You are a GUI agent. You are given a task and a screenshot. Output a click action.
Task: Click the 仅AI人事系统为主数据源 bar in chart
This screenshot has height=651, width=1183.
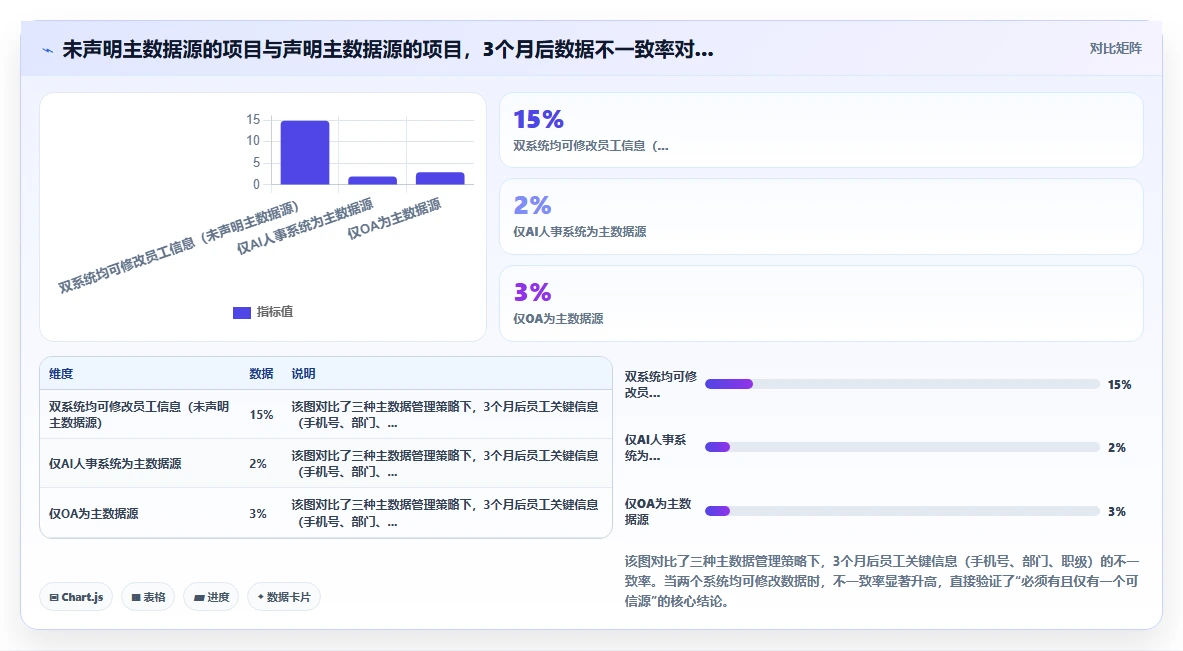click(372, 180)
